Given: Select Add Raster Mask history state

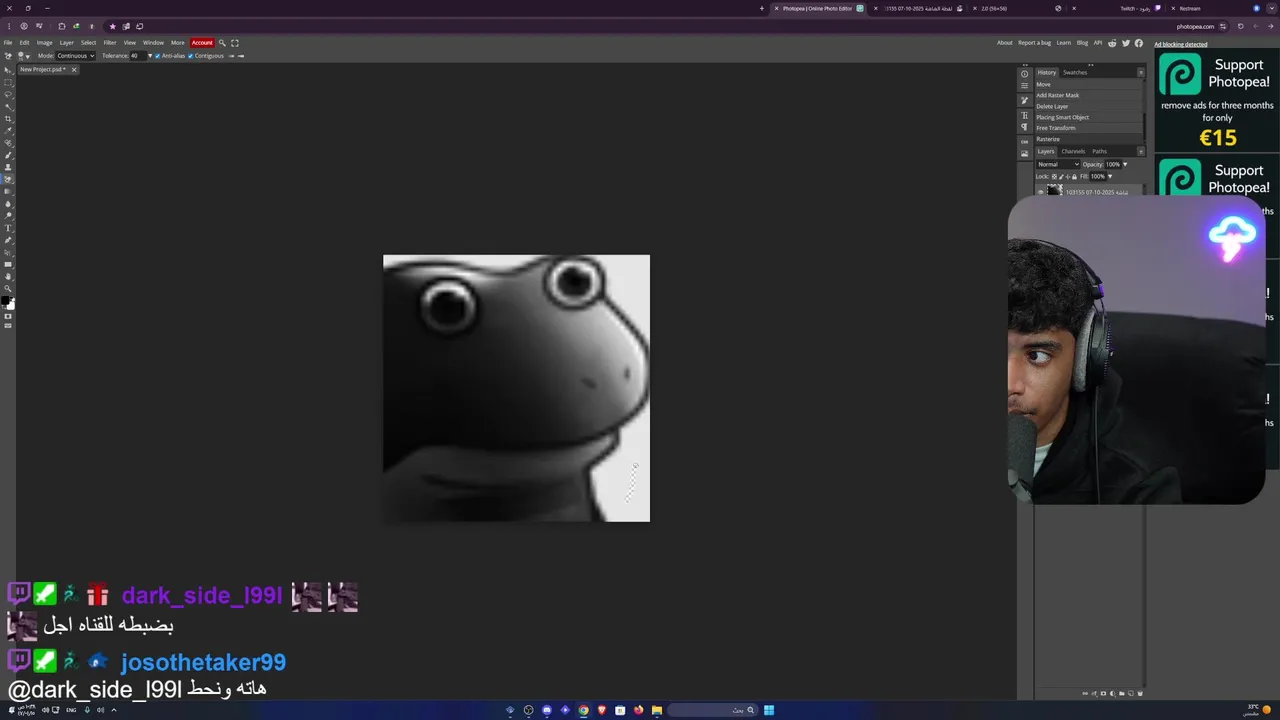Looking at the screenshot, I should (x=1088, y=95).
